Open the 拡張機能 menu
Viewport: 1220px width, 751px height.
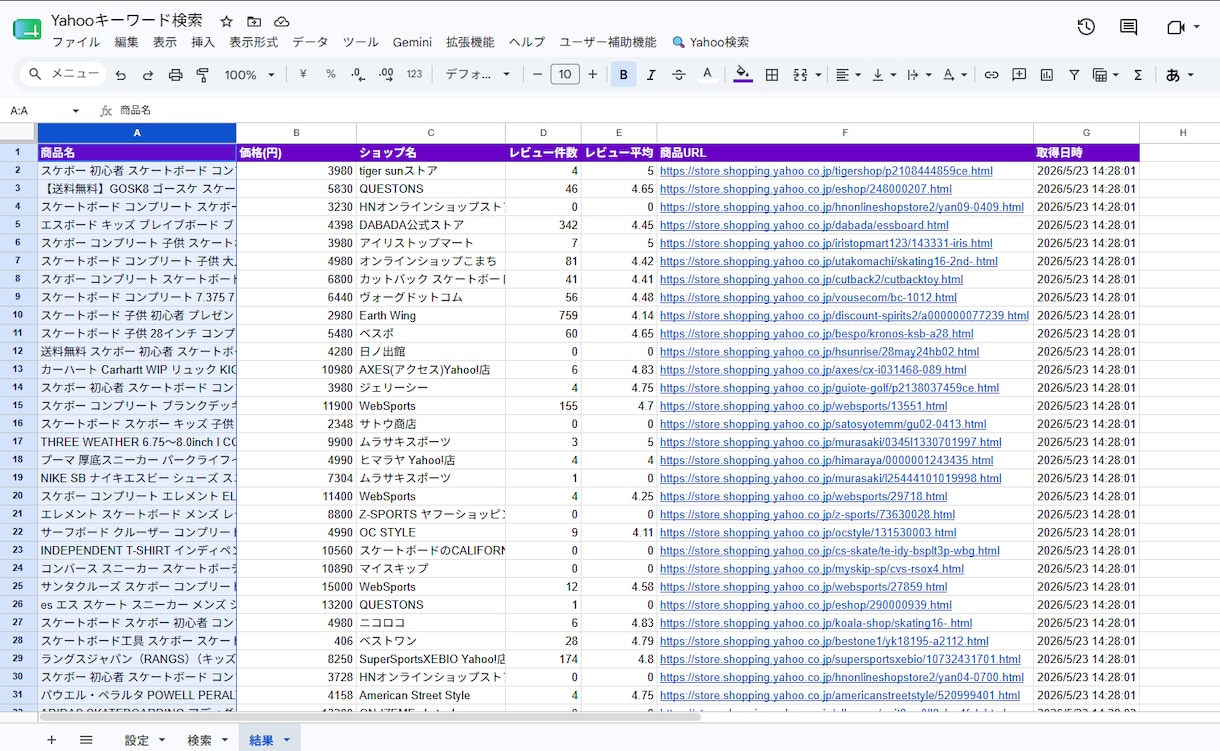pyautogui.click(x=470, y=42)
